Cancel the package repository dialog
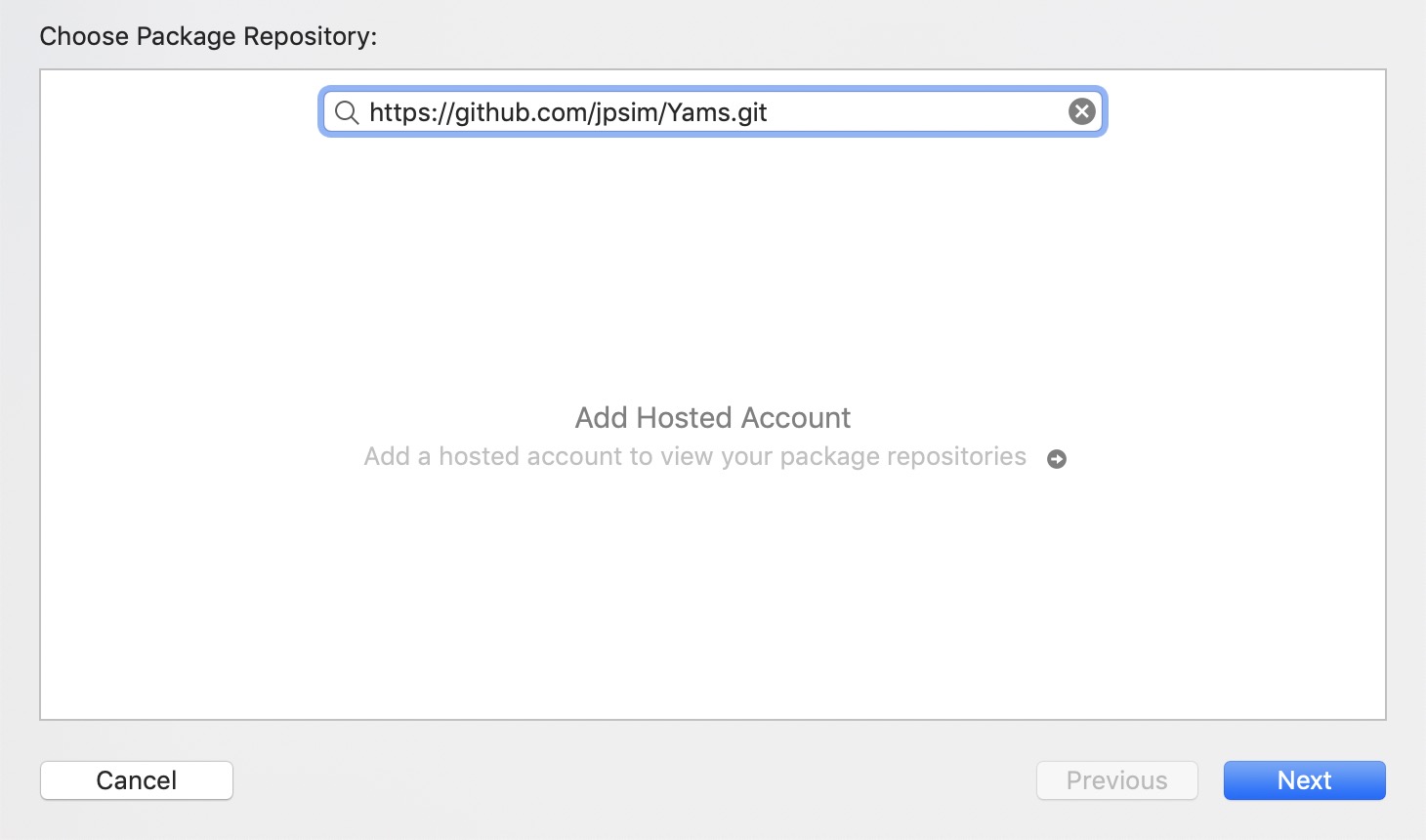This screenshot has width=1426, height=840. [137, 780]
